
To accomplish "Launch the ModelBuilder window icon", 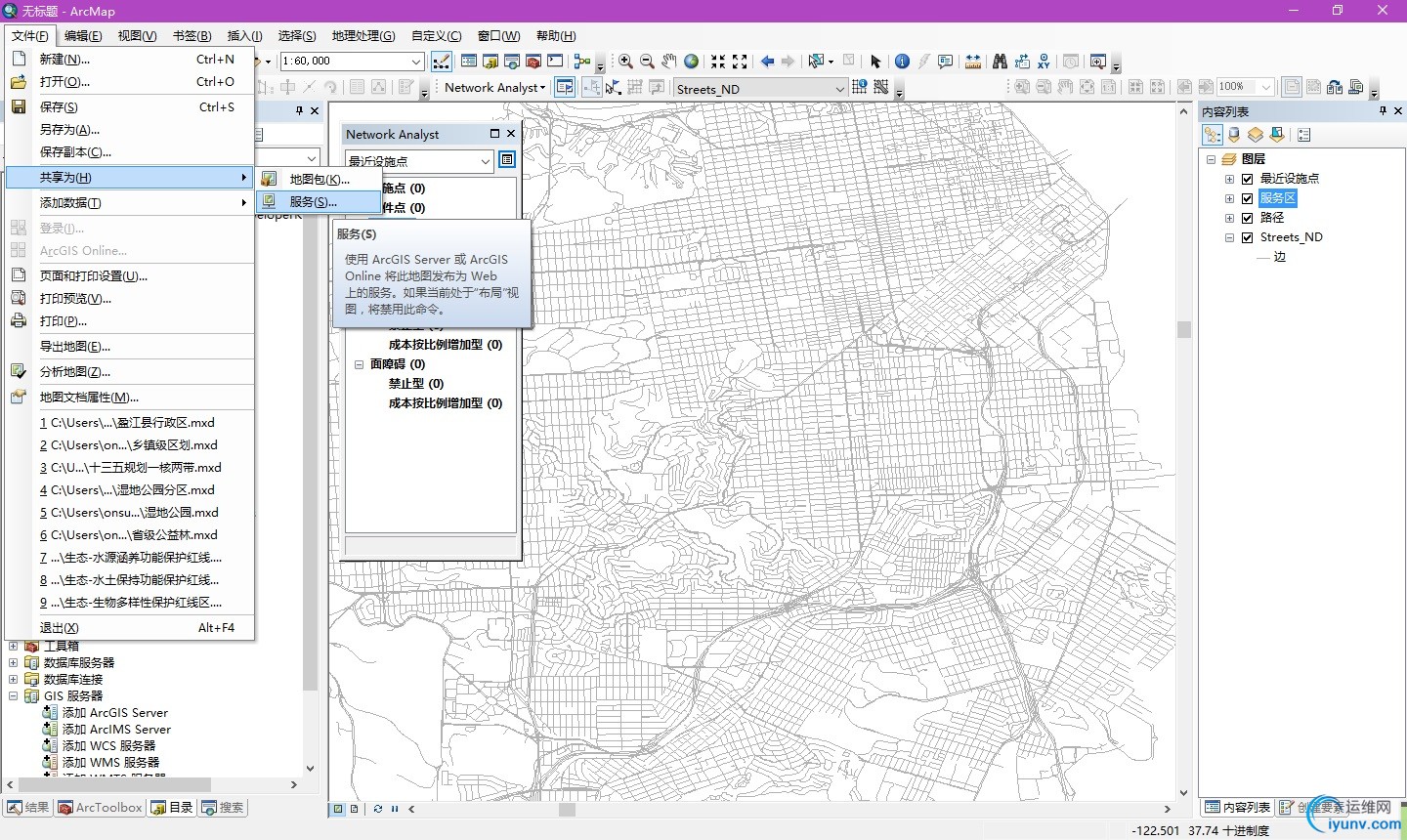I will [582, 62].
